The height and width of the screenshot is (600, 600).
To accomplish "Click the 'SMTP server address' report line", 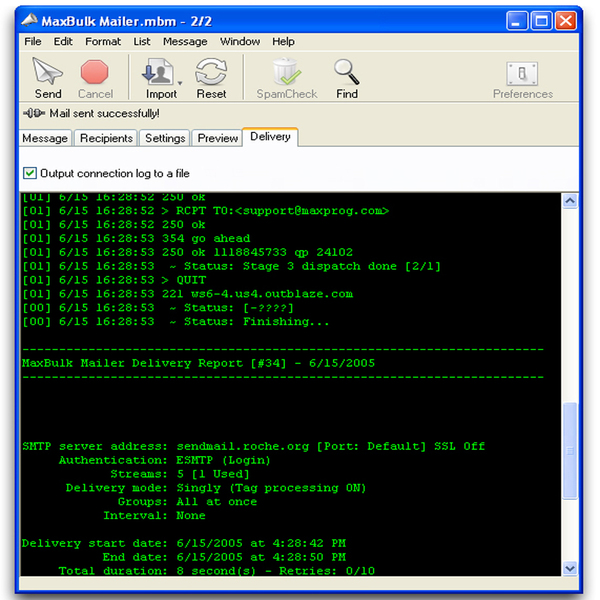I will [253, 446].
